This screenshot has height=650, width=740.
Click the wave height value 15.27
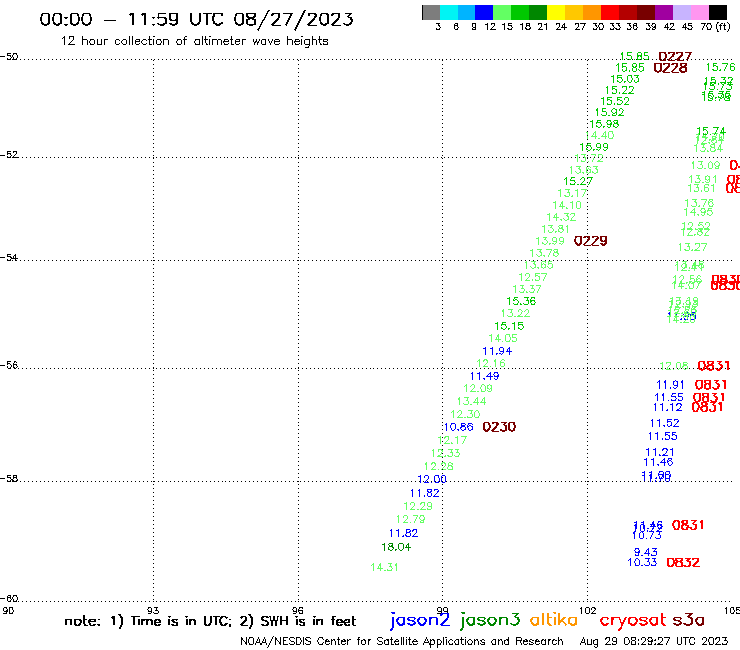coord(578,181)
